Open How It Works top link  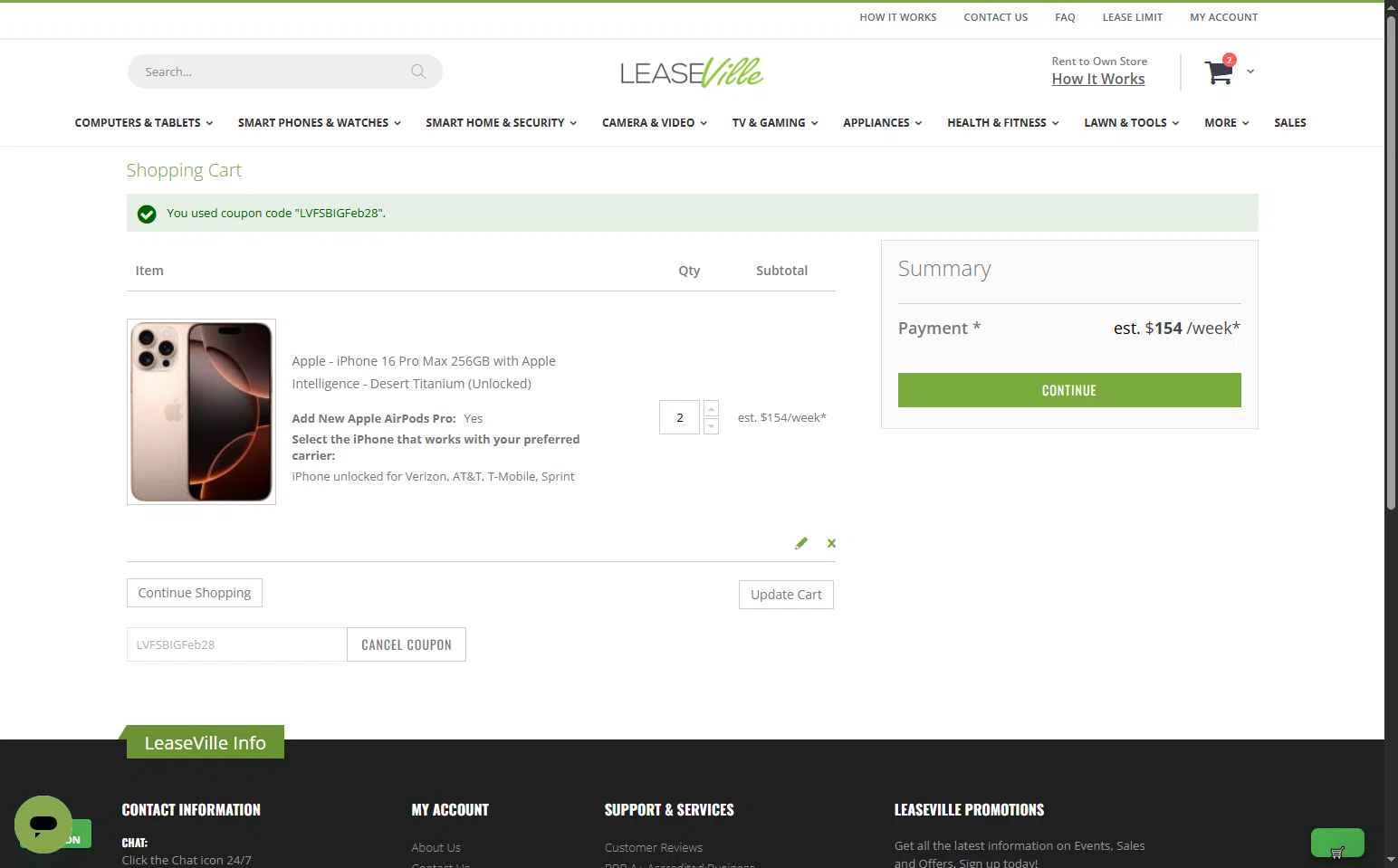897,17
